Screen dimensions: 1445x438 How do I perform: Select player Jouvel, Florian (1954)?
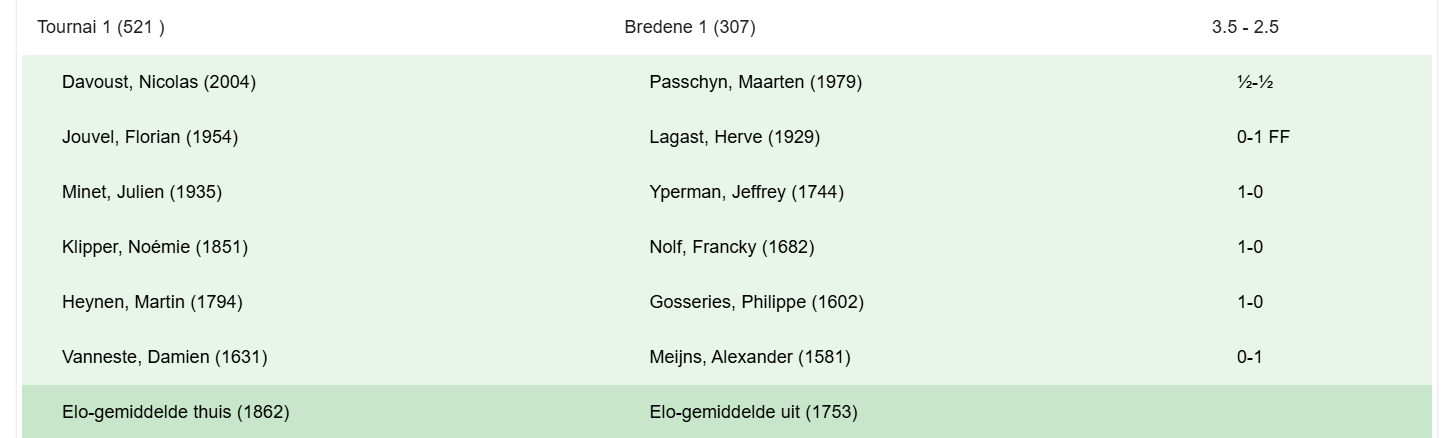pyautogui.click(x=150, y=137)
